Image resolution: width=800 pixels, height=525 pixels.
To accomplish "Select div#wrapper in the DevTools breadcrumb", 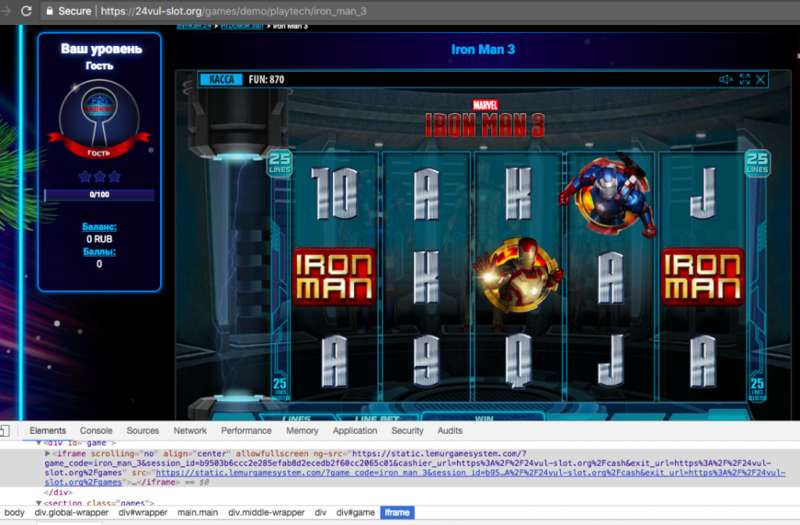I will [x=143, y=513].
